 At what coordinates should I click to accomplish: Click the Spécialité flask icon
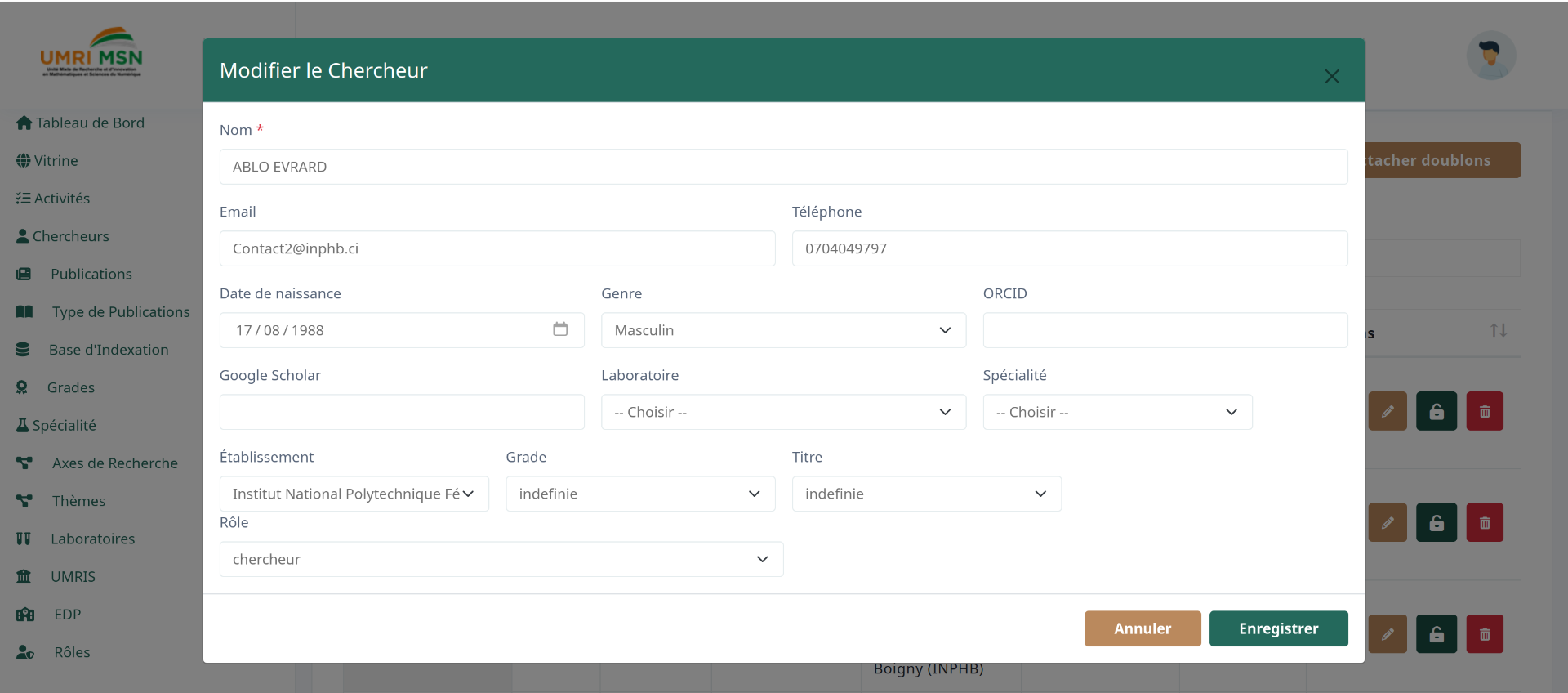tap(23, 425)
